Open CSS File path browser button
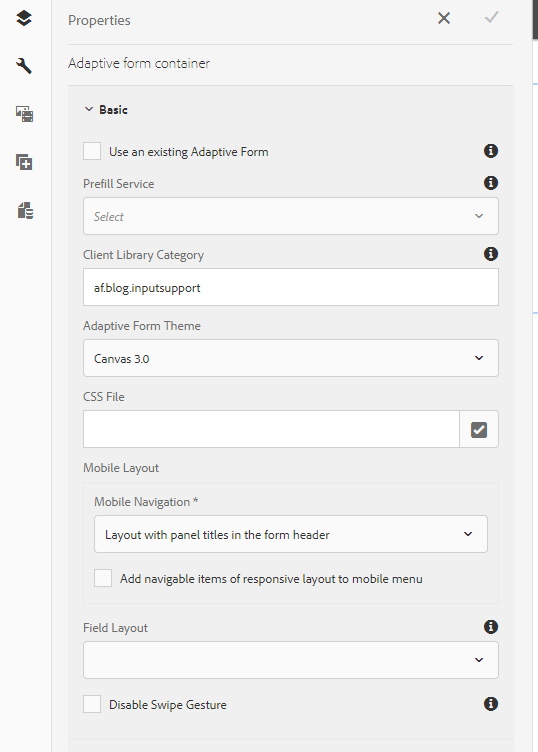The height and width of the screenshot is (752, 538). [479, 429]
